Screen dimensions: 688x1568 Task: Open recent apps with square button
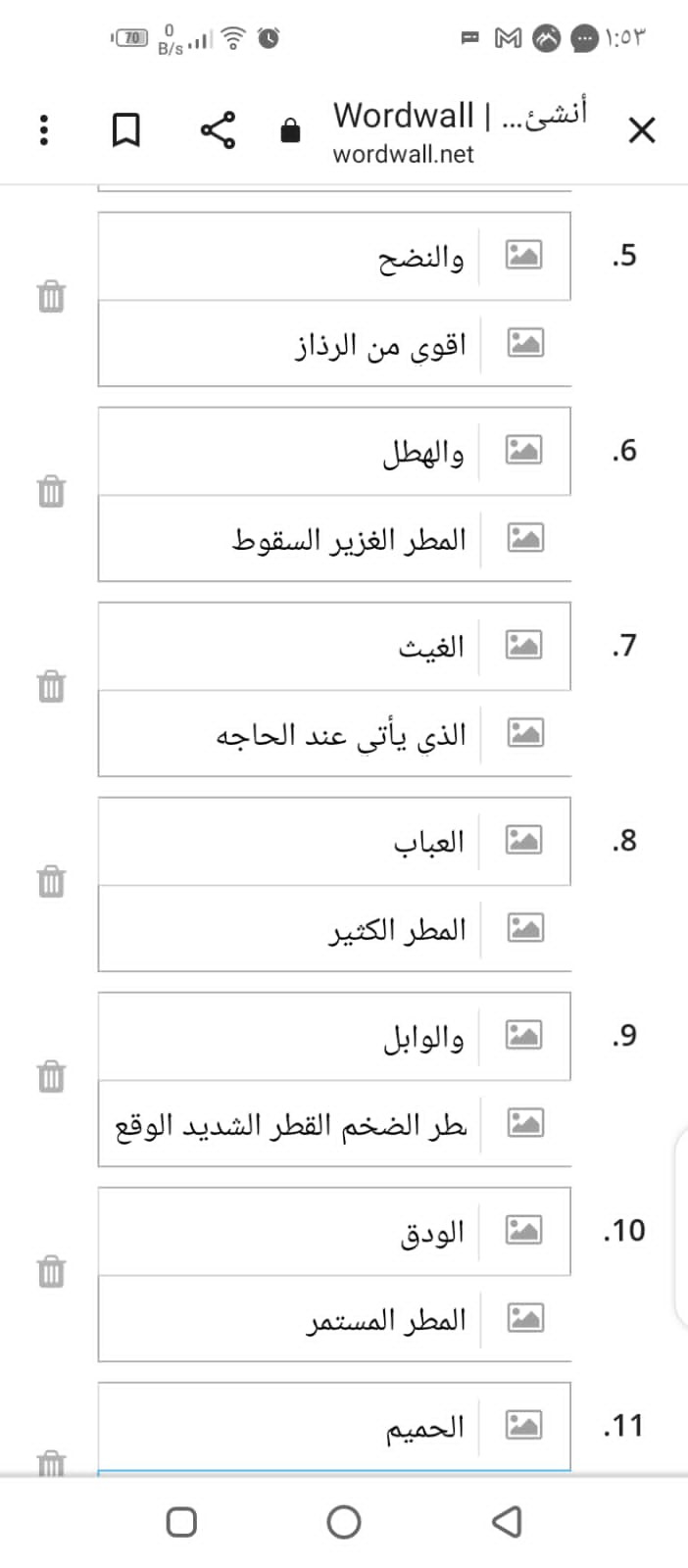181,1522
